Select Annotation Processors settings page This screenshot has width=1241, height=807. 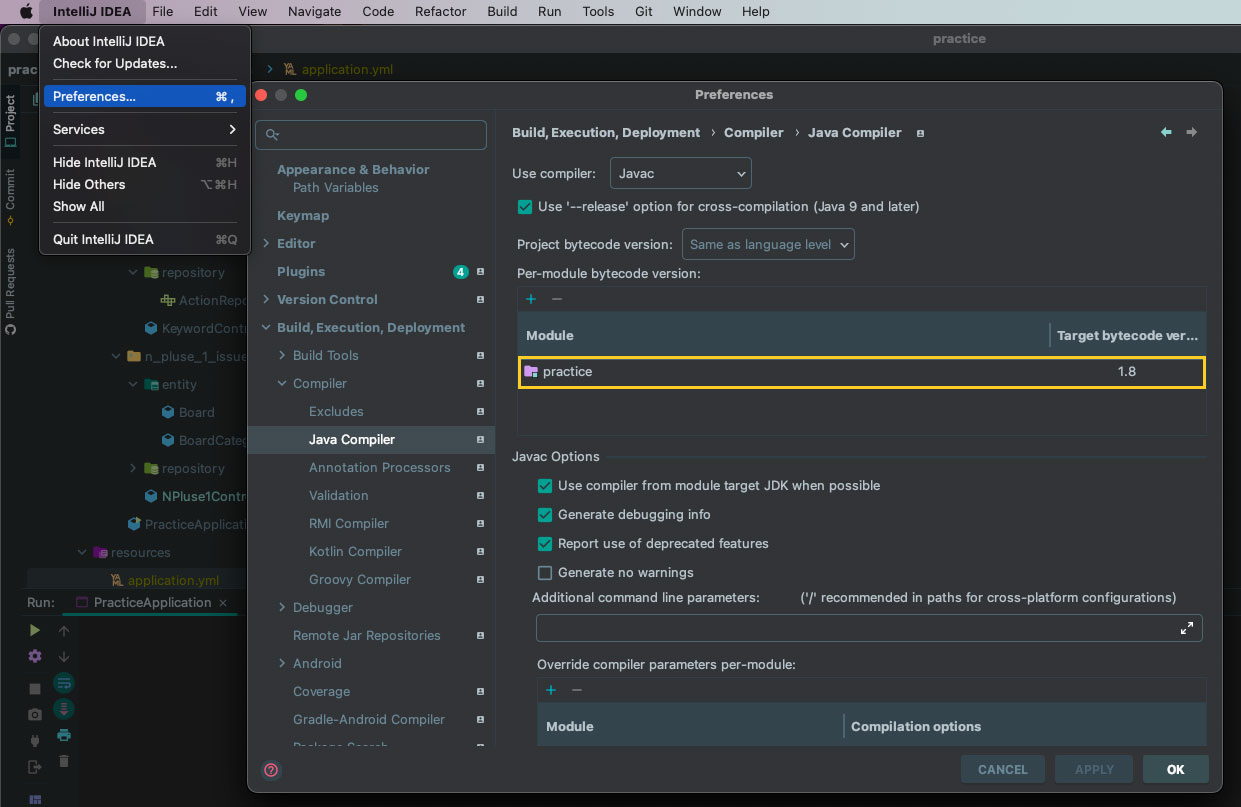379,467
